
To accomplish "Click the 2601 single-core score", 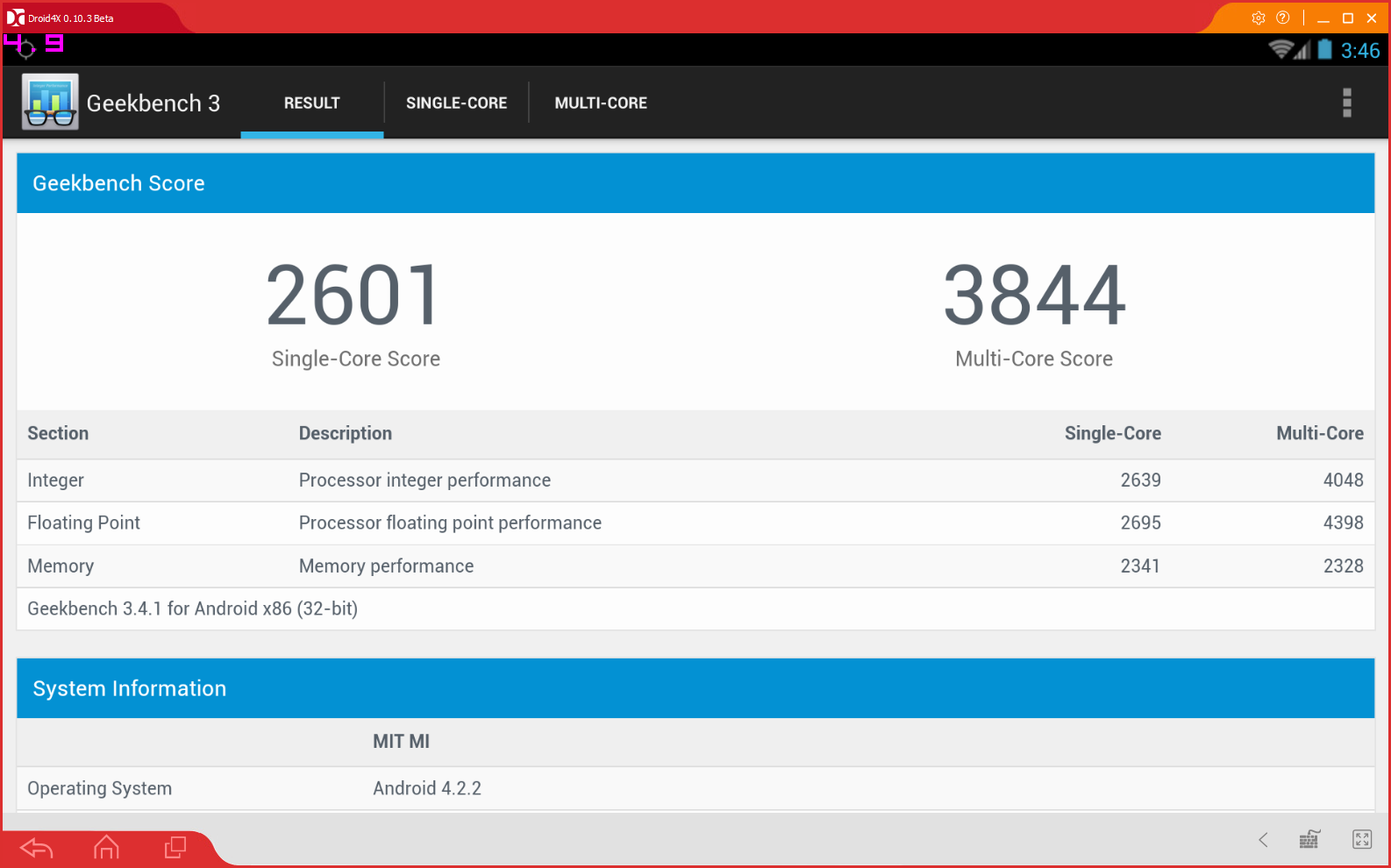I will pyautogui.click(x=353, y=295).
